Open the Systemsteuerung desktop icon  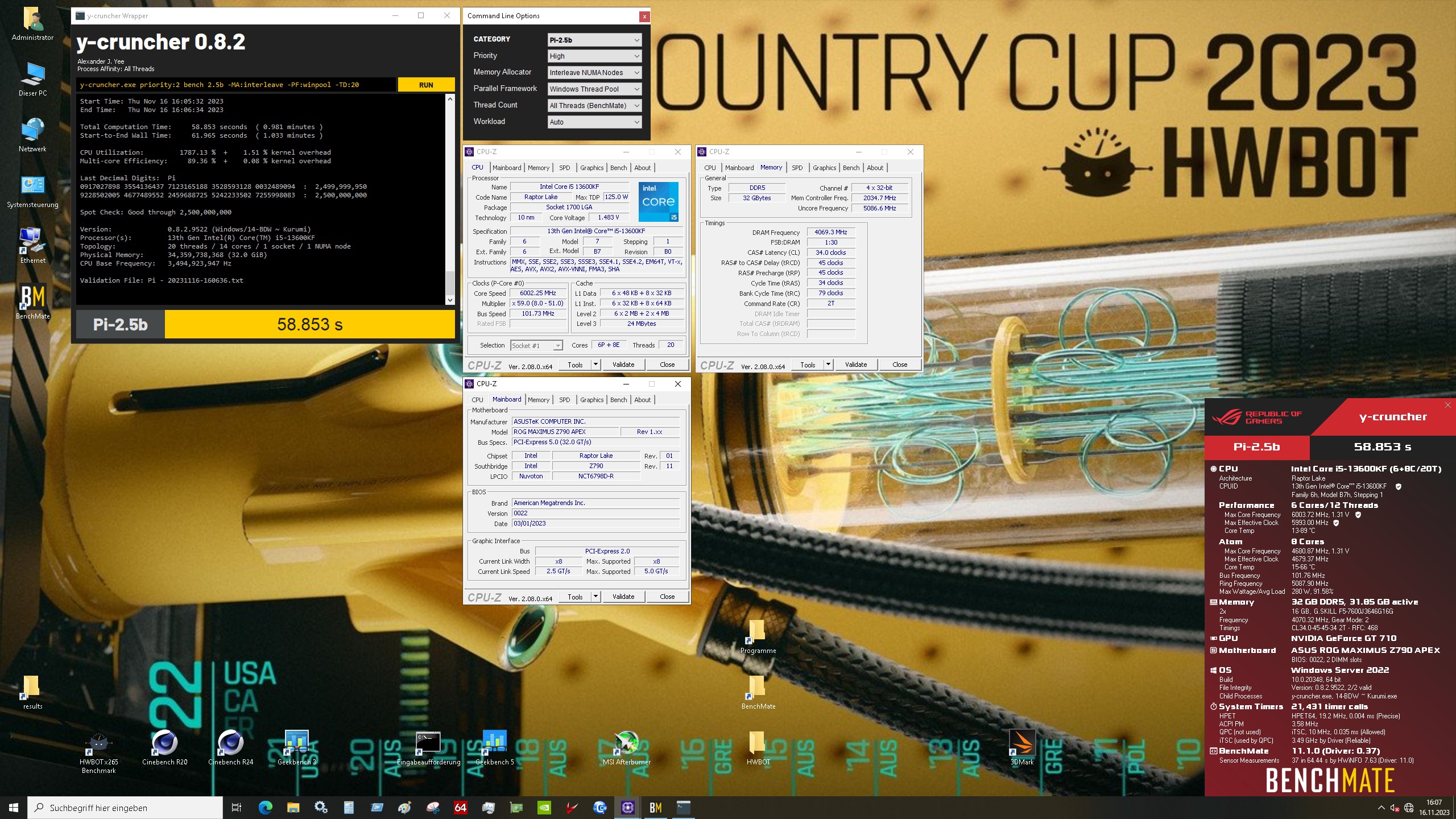pyautogui.click(x=32, y=191)
